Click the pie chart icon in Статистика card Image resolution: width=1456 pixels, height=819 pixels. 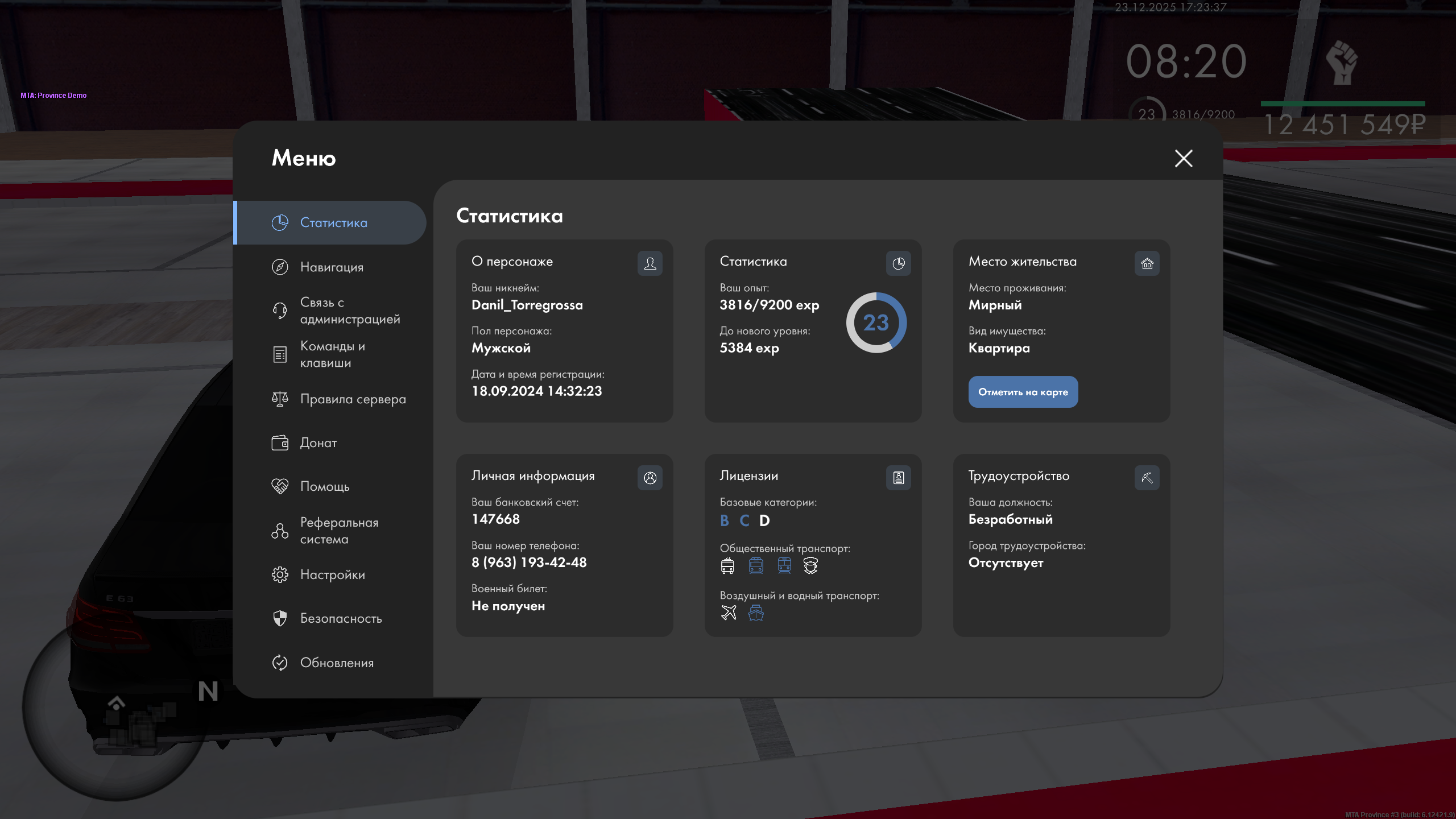tap(898, 263)
